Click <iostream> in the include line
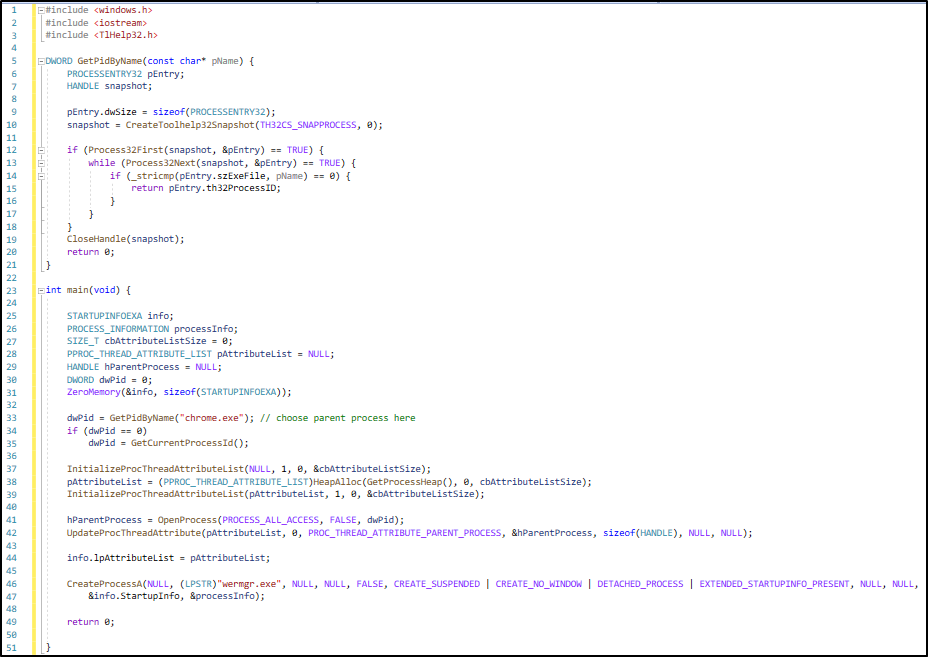This screenshot has width=928, height=657. tap(120, 22)
